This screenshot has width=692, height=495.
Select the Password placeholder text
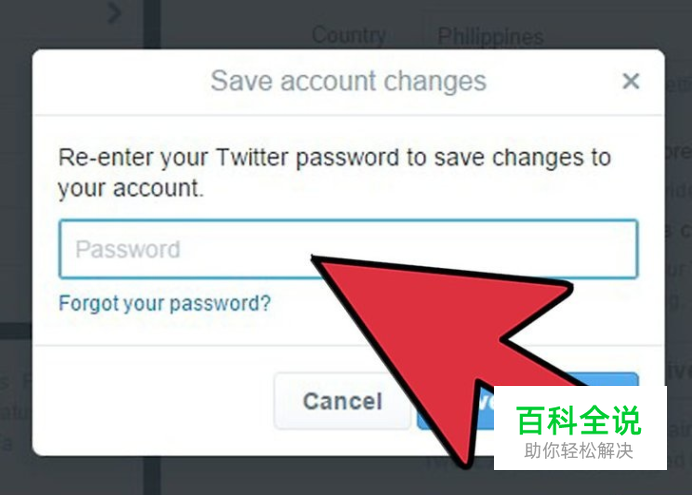point(128,249)
